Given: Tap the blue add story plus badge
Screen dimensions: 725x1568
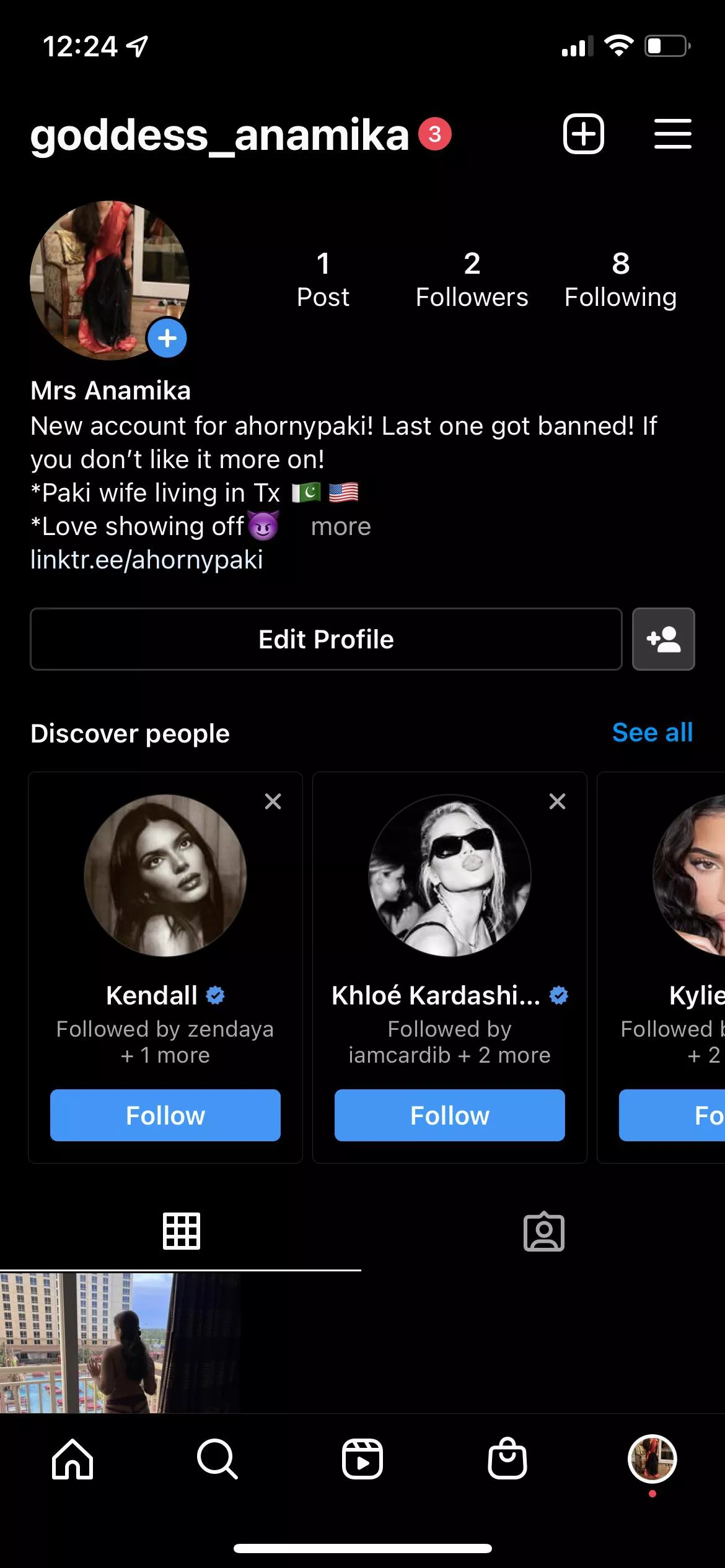Looking at the screenshot, I should [x=167, y=338].
